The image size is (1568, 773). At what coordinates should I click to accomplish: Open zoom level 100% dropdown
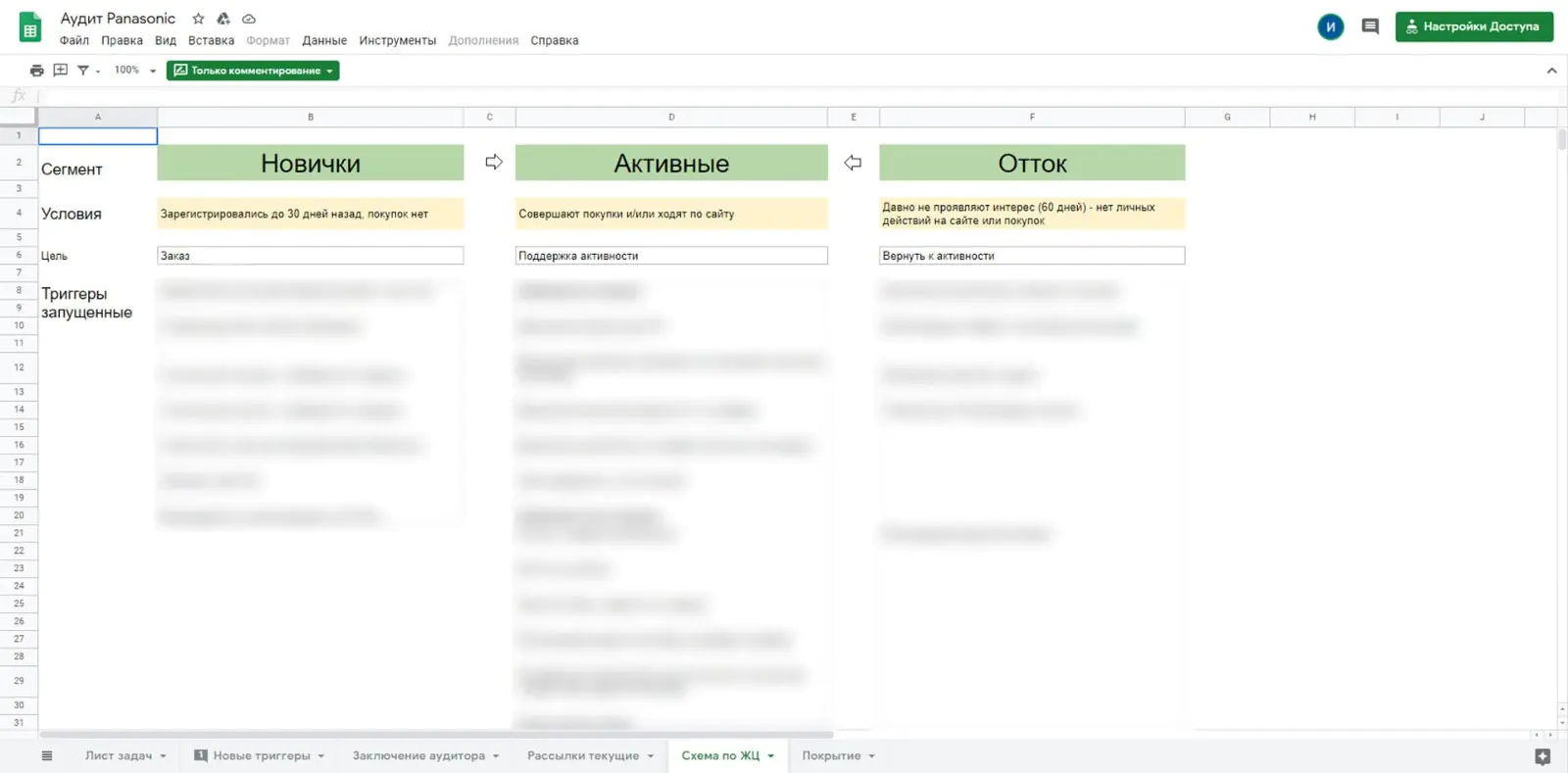click(135, 71)
